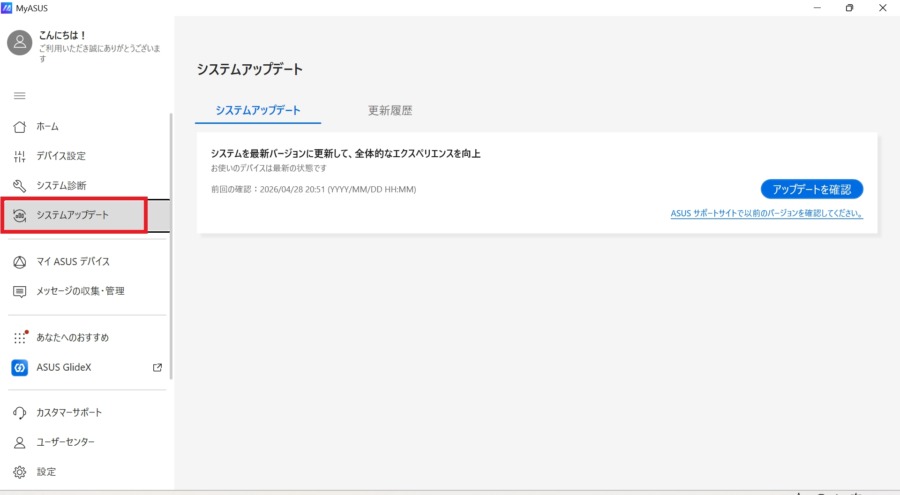
Task: Click the My ASUS Devices triangle icon
Action: 19,262
